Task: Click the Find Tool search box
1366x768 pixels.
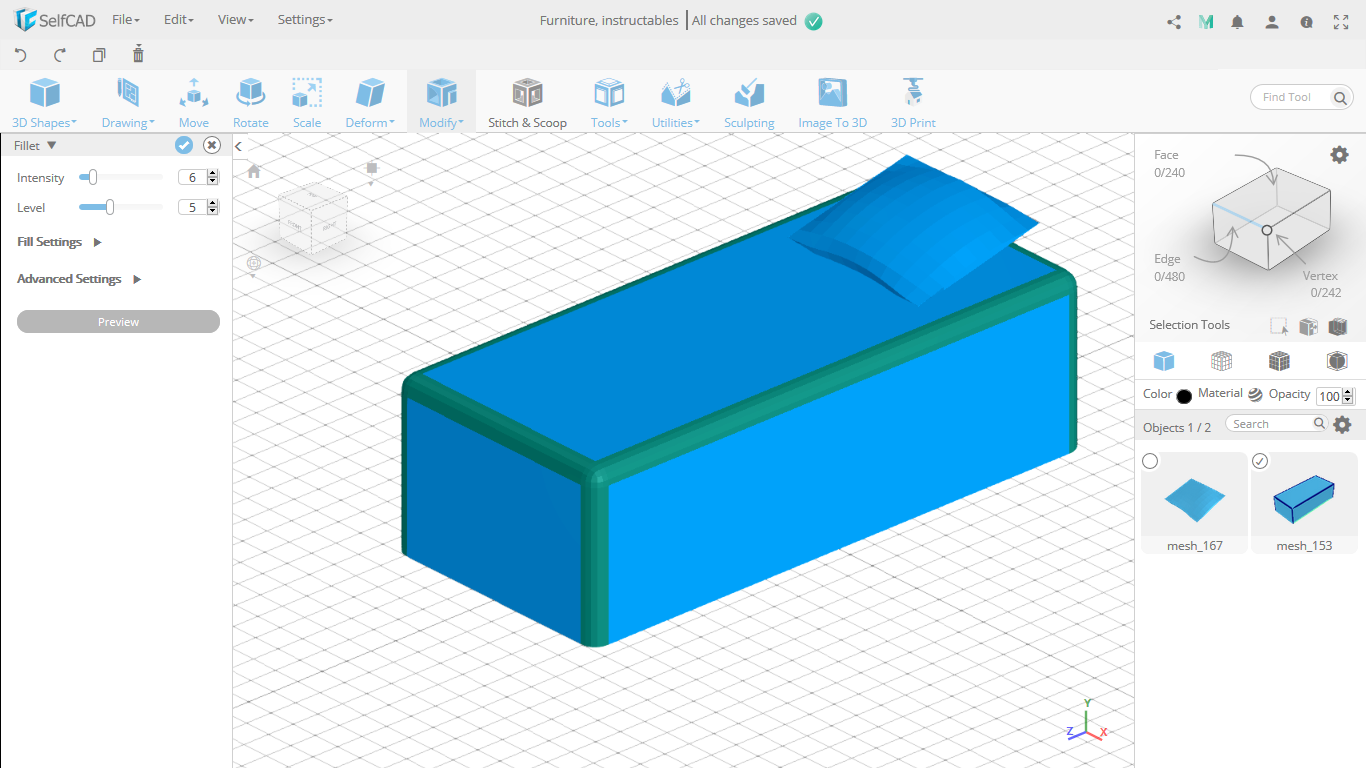Action: pyautogui.click(x=1302, y=97)
